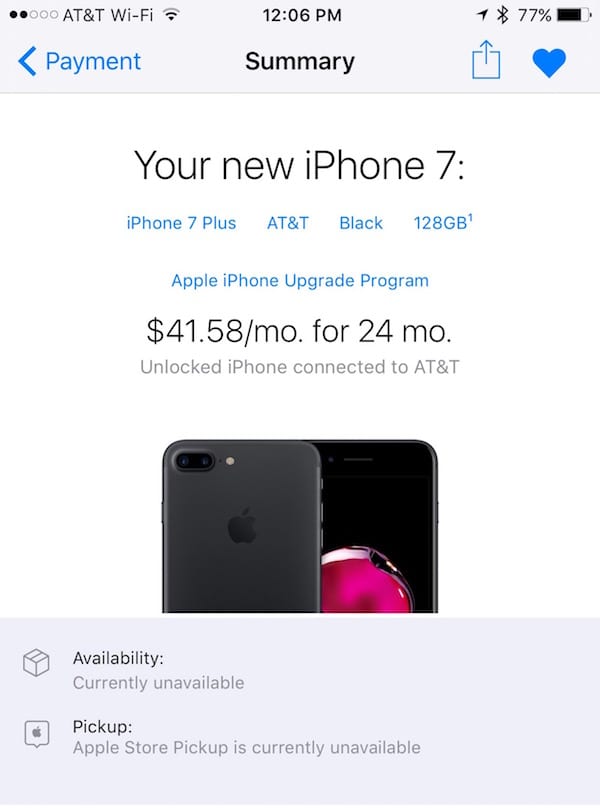The height and width of the screenshot is (808, 600).
Task: Toggle the blue heart favorite icon
Action: coord(549,63)
